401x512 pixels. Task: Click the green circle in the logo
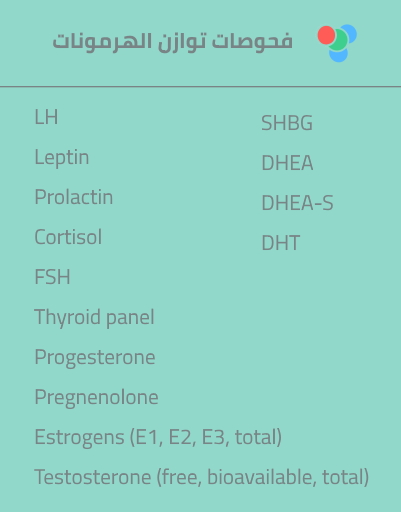point(337,40)
